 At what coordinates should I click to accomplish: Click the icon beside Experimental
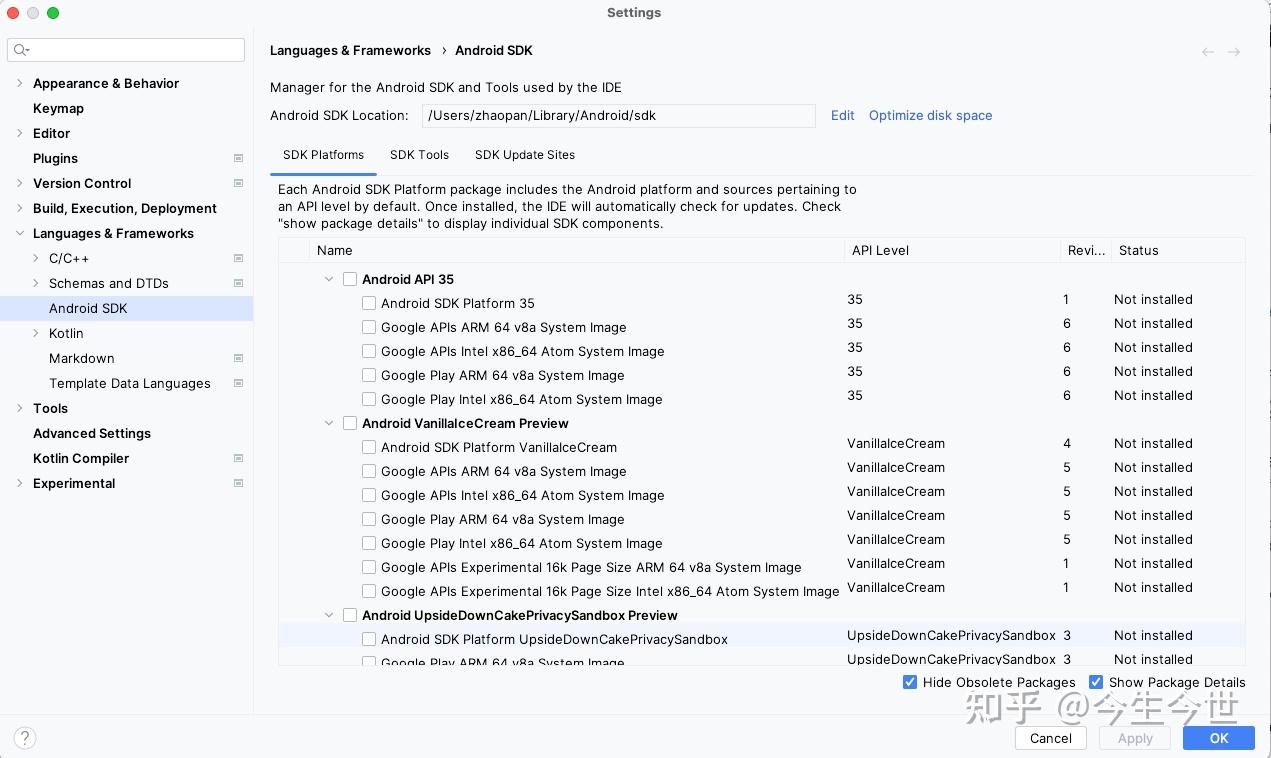coord(238,483)
